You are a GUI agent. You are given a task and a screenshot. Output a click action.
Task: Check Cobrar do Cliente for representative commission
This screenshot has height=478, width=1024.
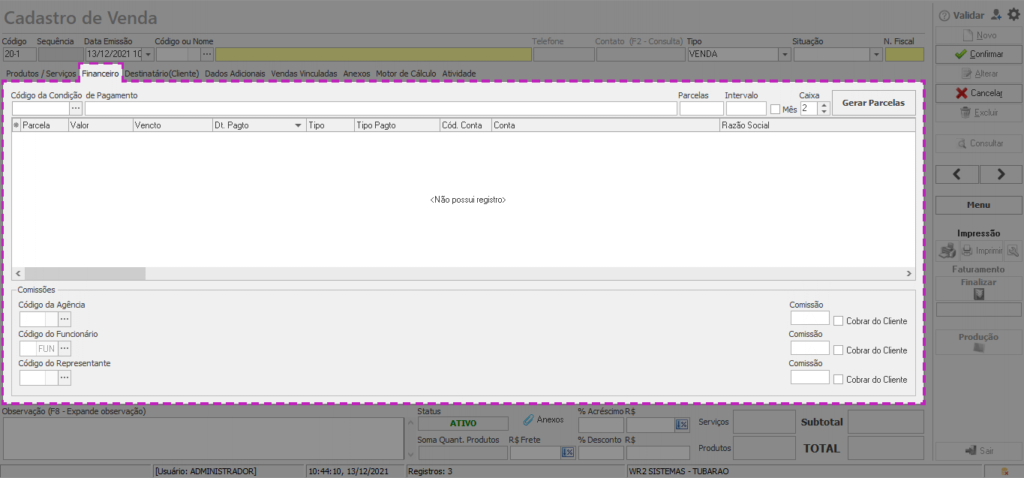839,379
